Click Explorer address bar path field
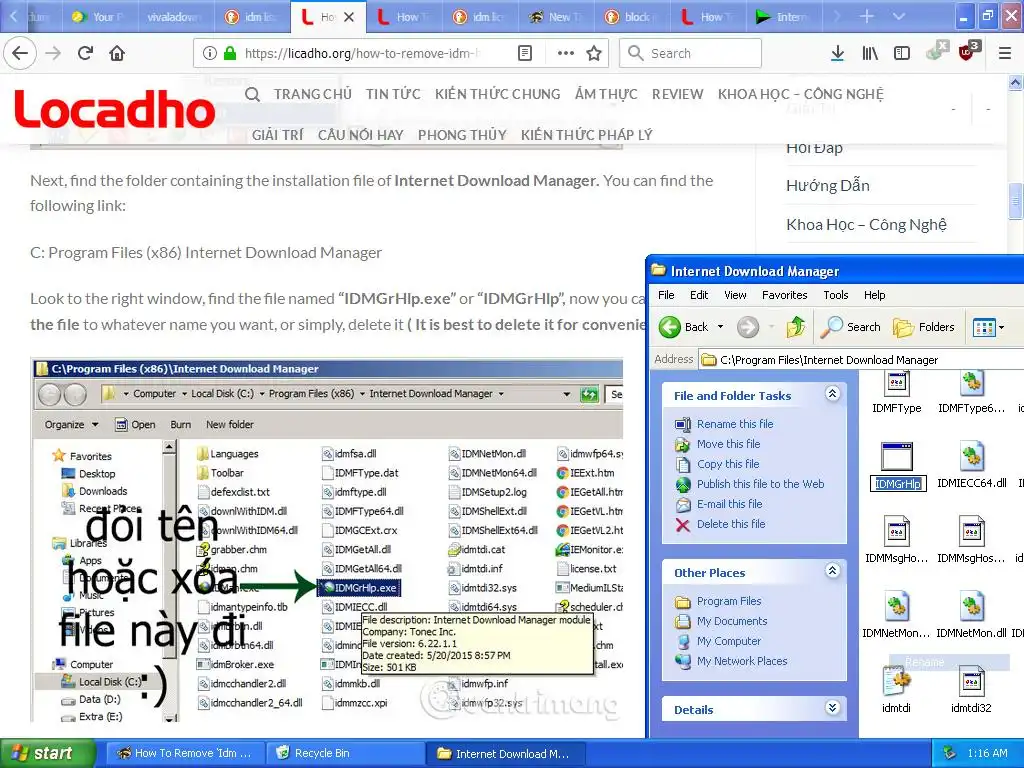Screen dimensions: 1024x768 pos(861,360)
